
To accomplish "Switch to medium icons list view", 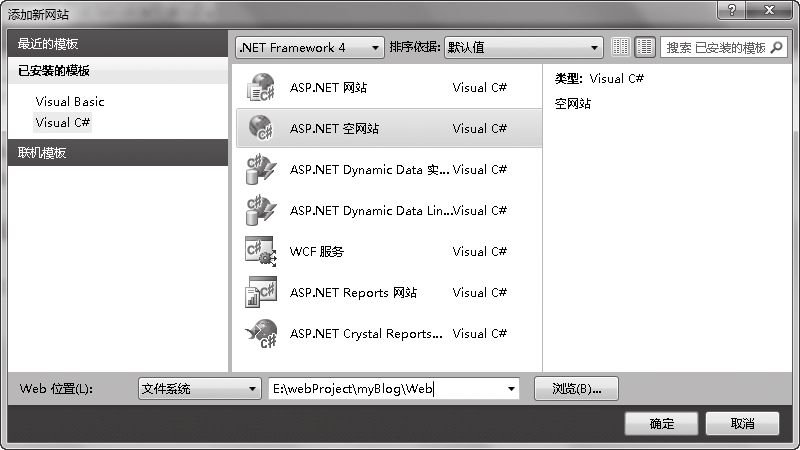I will [x=645, y=47].
